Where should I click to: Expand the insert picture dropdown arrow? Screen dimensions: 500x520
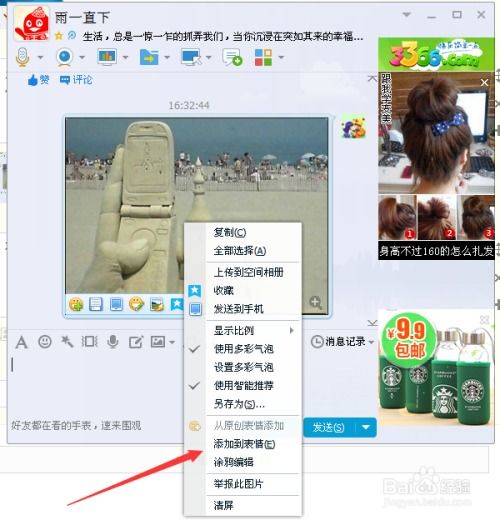(x=172, y=342)
